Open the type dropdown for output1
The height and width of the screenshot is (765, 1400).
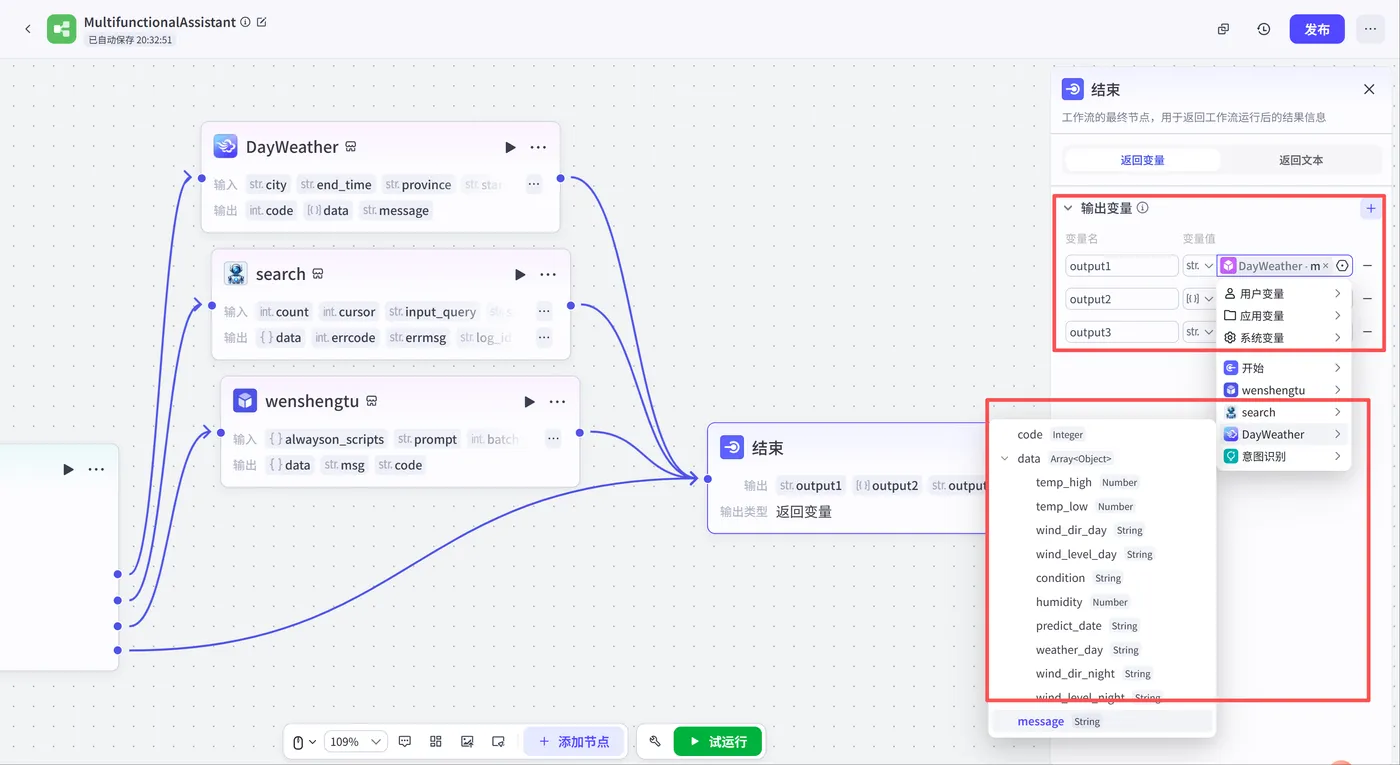1198,266
